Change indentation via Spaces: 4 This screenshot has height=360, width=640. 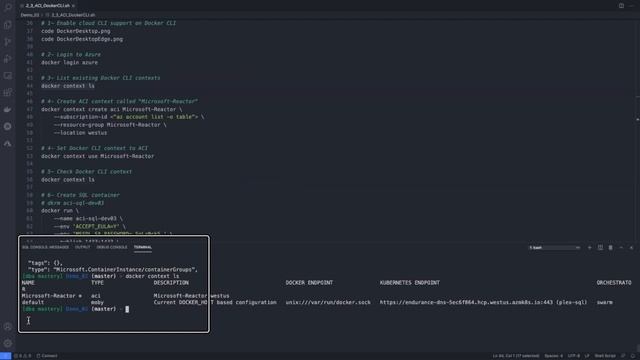(x=553, y=356)
